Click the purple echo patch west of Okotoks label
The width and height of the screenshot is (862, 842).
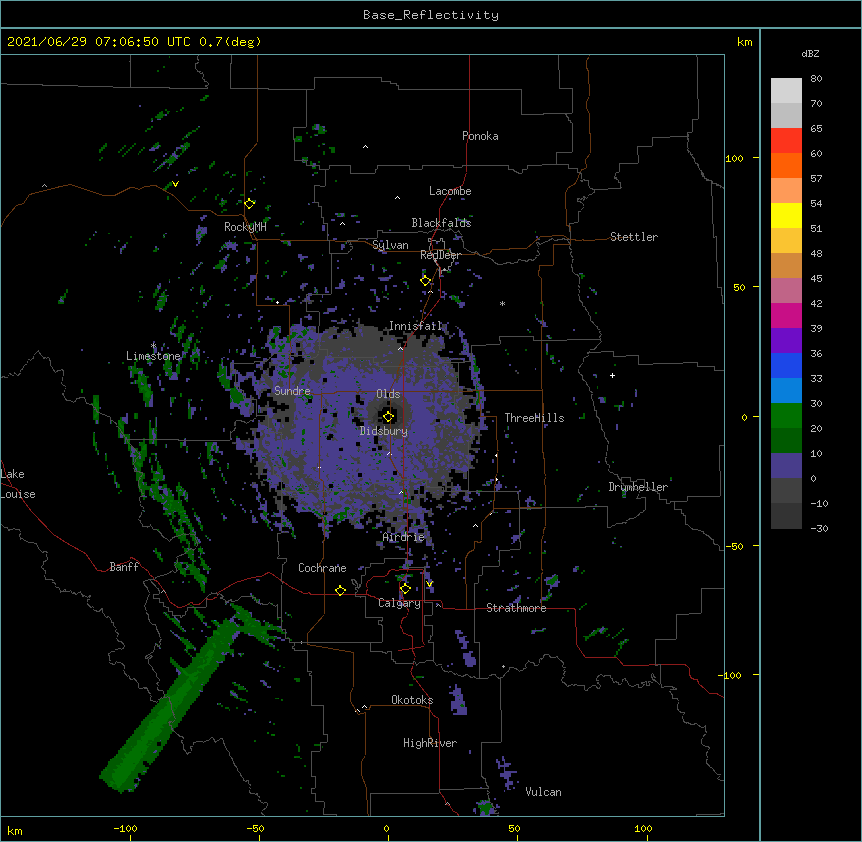458,700
